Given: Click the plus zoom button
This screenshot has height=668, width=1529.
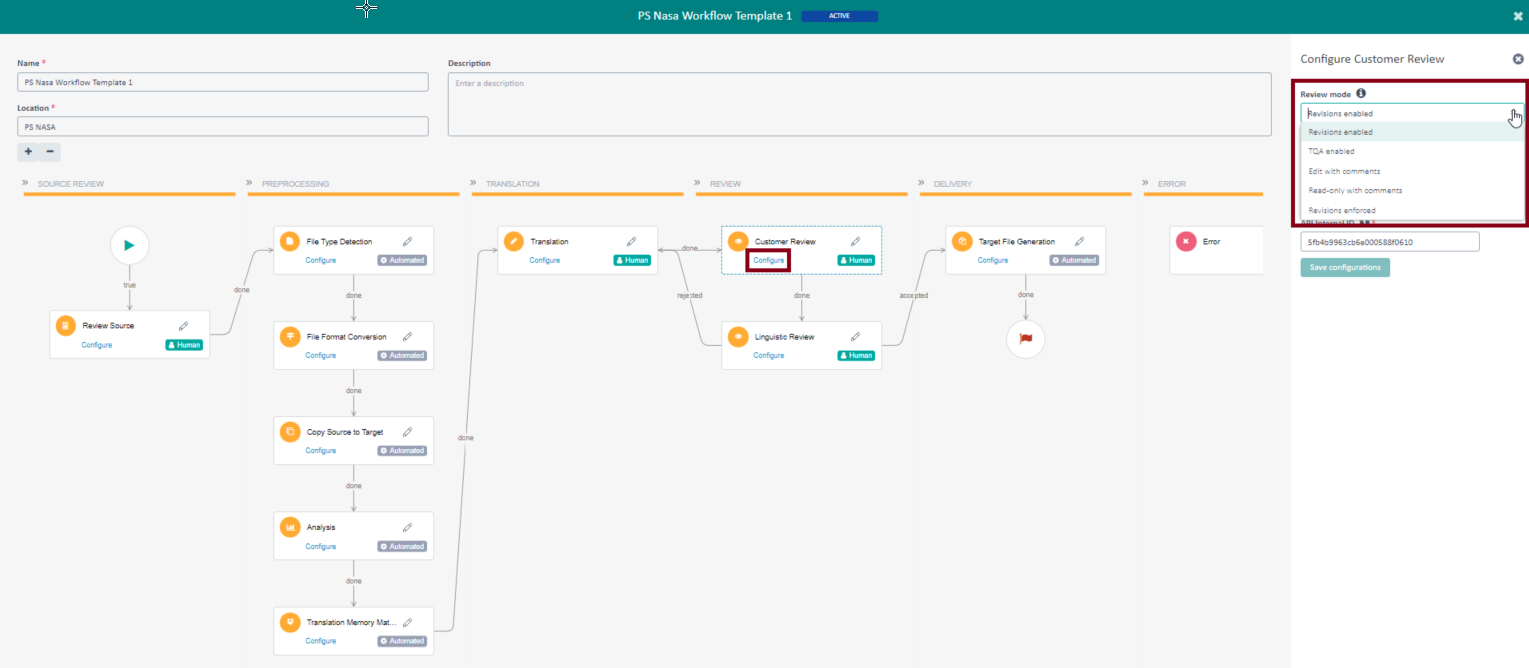Looking at the screenshot, I should pyautogui.click(x=28, y=152).
